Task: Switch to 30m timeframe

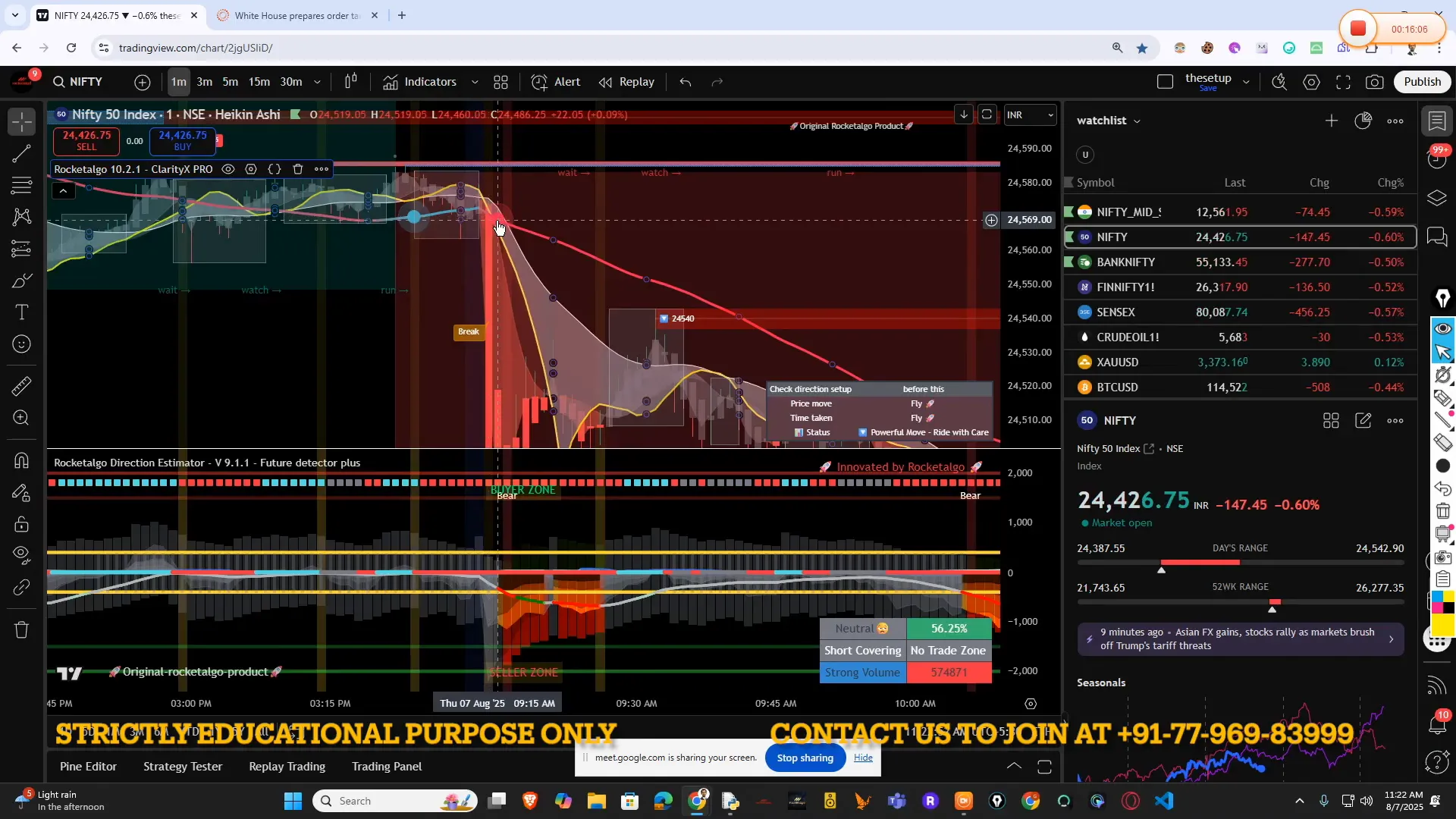Action: click(x=291, y=82)
